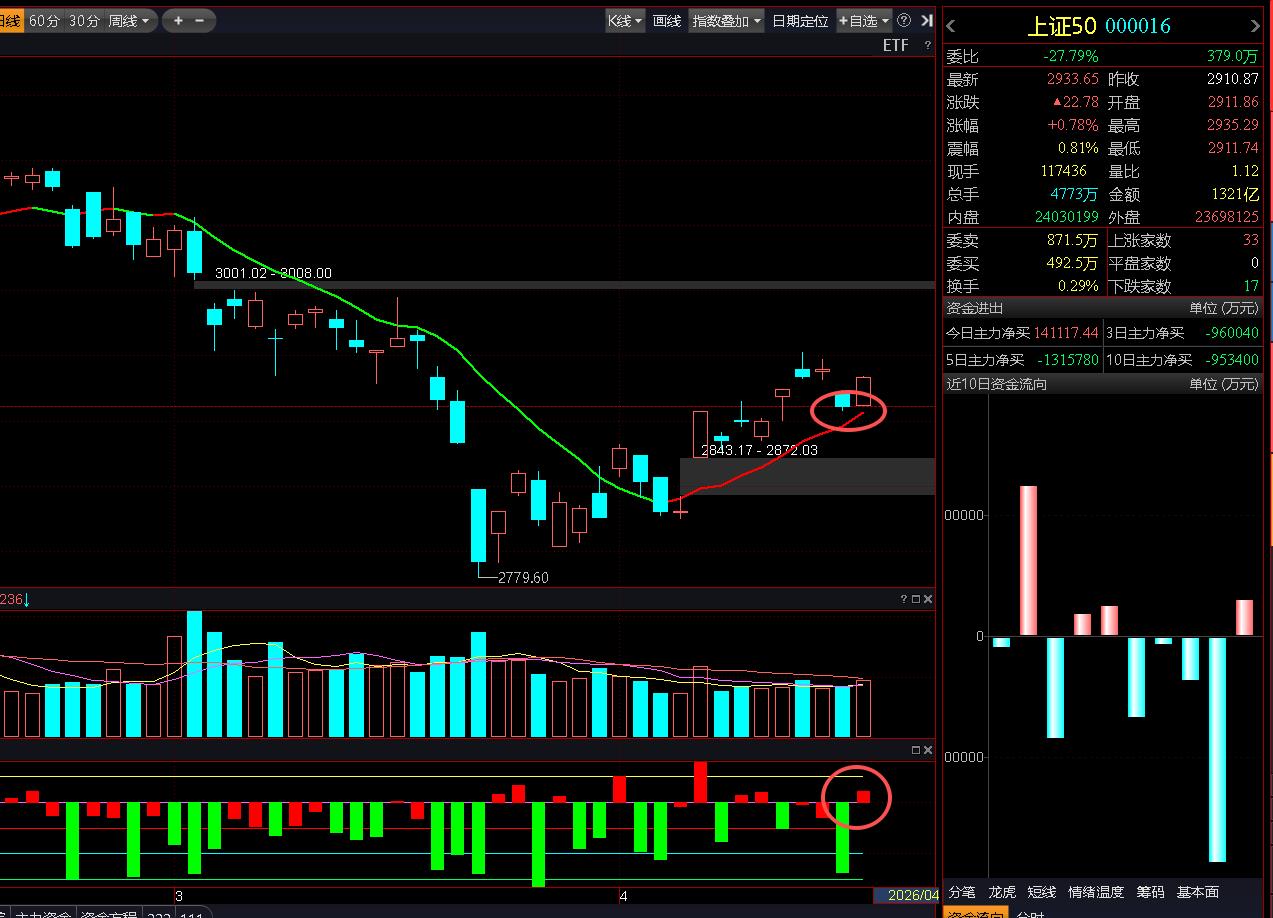Switch to the 龙虎 tab
The width and height of the screenshot is (1273, 918).
click(x=1002, y=892)
